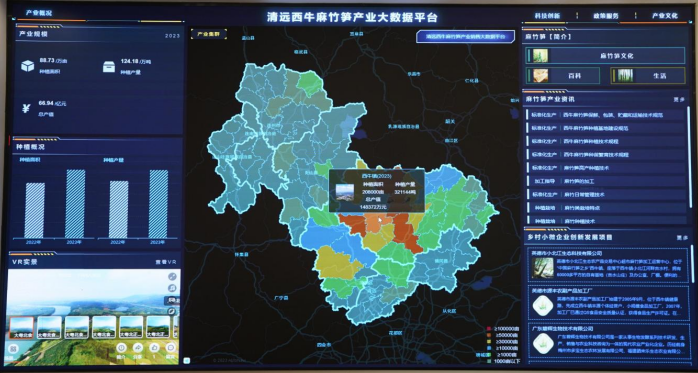
Task: Open the 生活 card
Action: (x=648, y=76)
